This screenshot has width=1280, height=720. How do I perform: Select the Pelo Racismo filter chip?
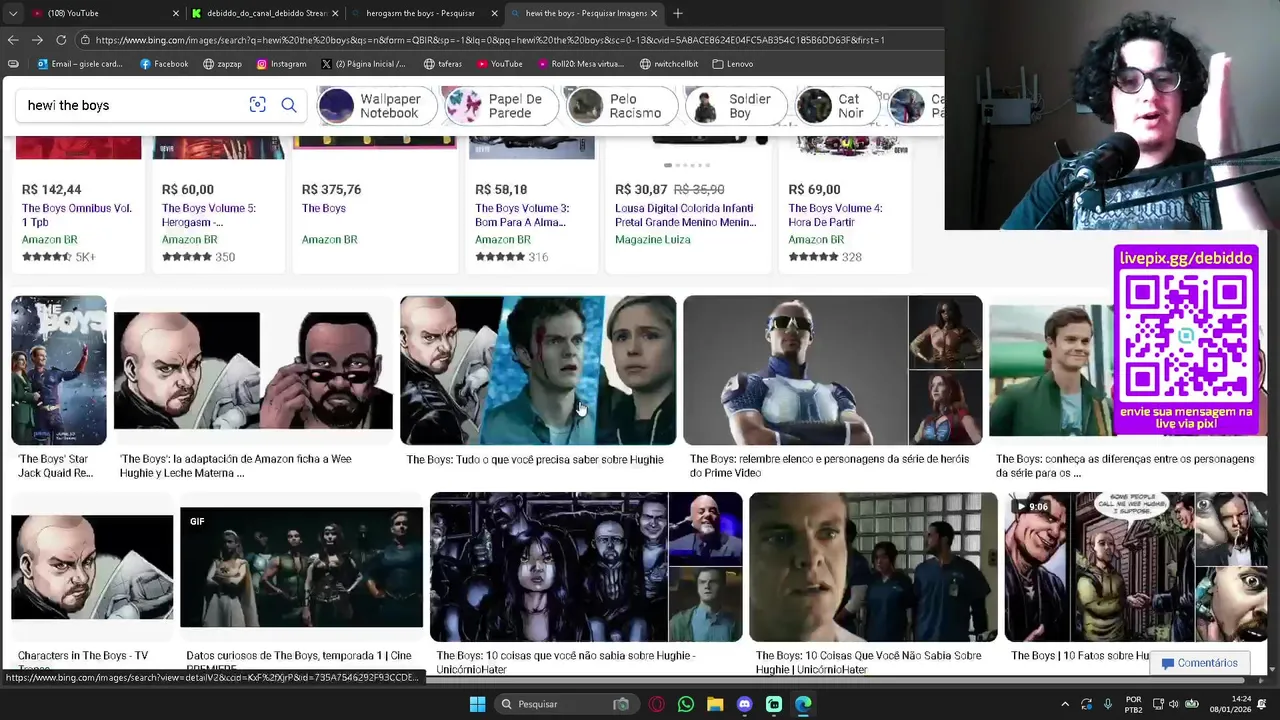[x=622, y=105]
